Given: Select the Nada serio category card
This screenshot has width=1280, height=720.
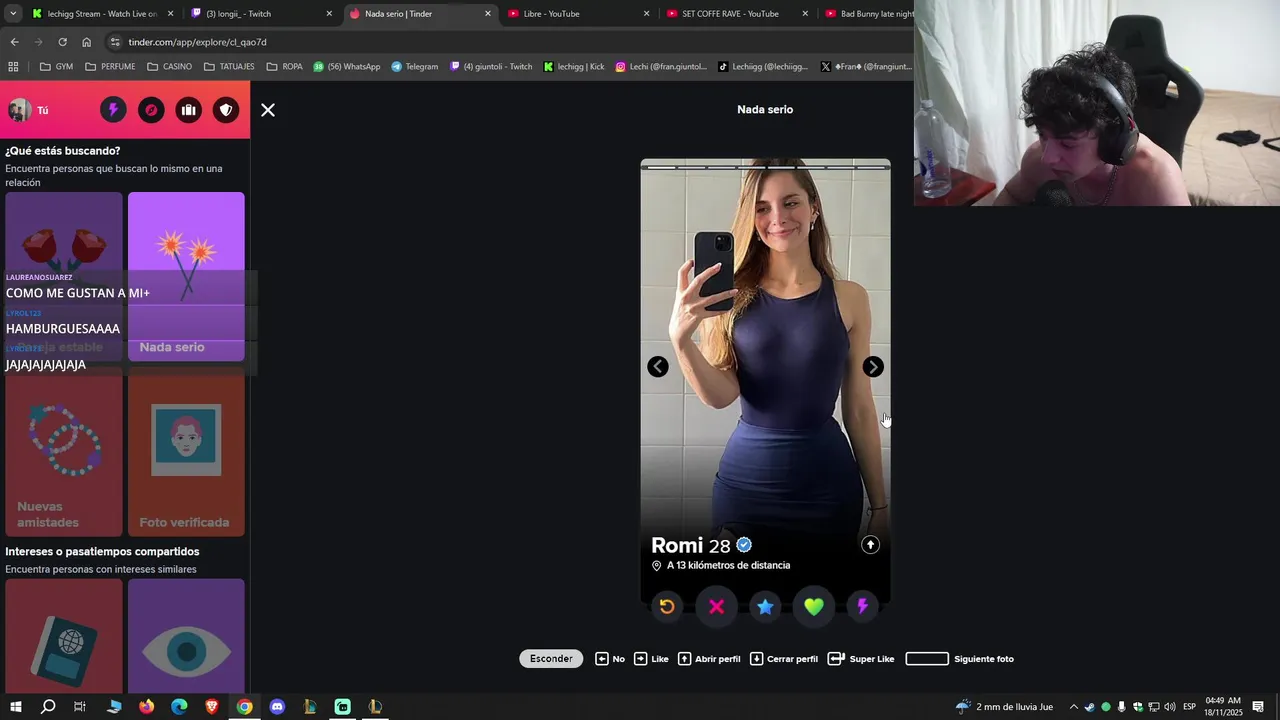Looking at the screenshot, I should pyautogui.click(x=186, y=276).
